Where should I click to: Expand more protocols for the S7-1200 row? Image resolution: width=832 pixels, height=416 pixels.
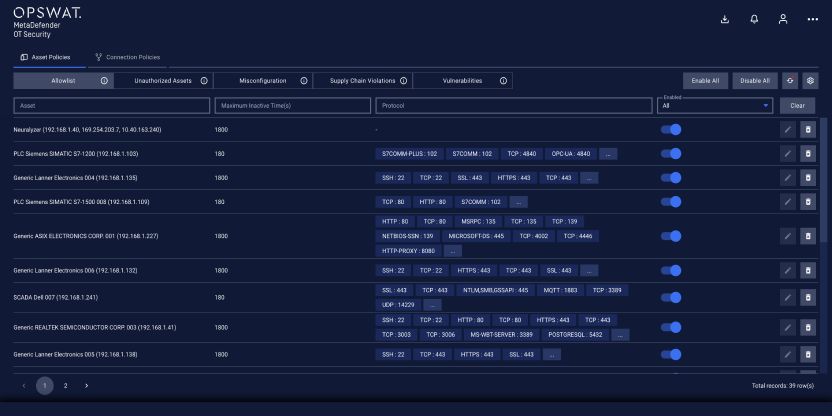(x=607, y=154)
